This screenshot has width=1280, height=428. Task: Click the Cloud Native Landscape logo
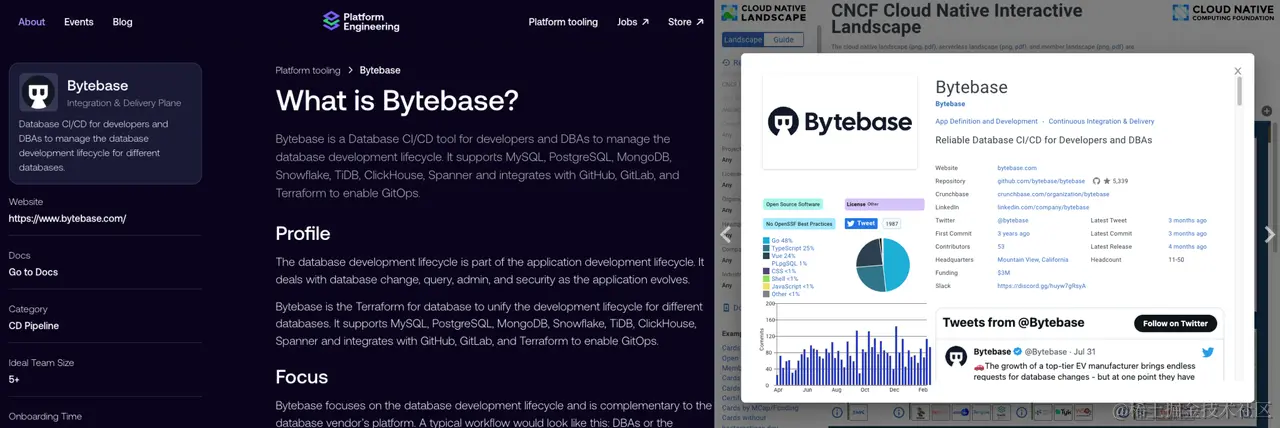(x=763, y=14)
